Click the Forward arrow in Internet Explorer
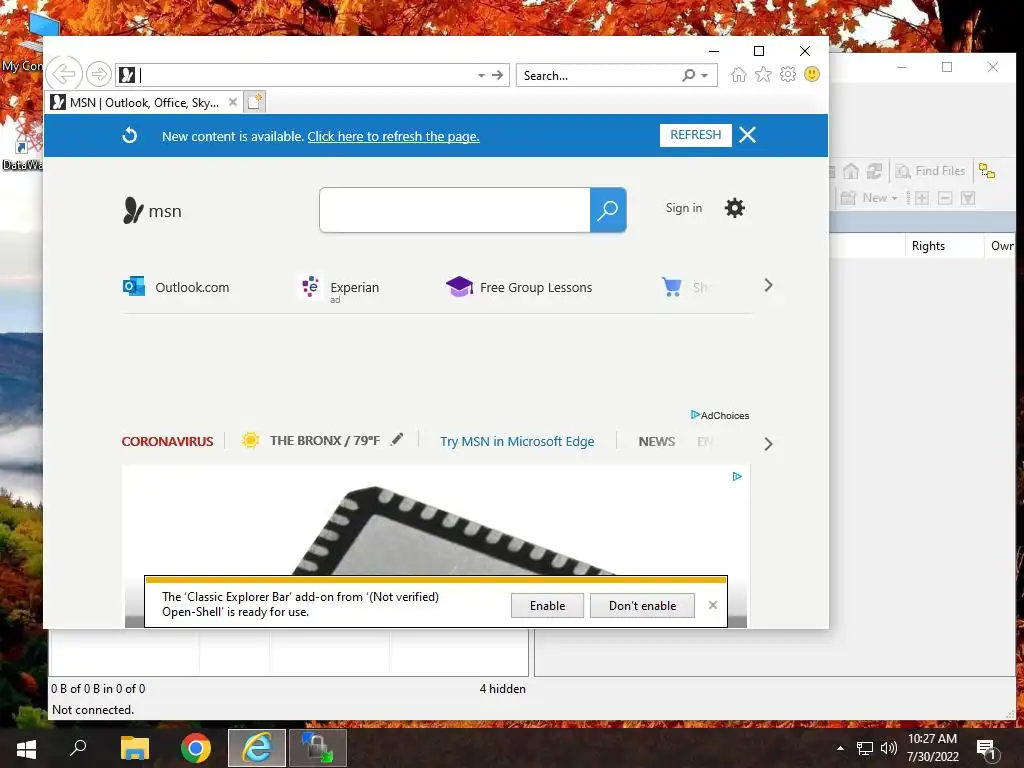 coord(99,74)
